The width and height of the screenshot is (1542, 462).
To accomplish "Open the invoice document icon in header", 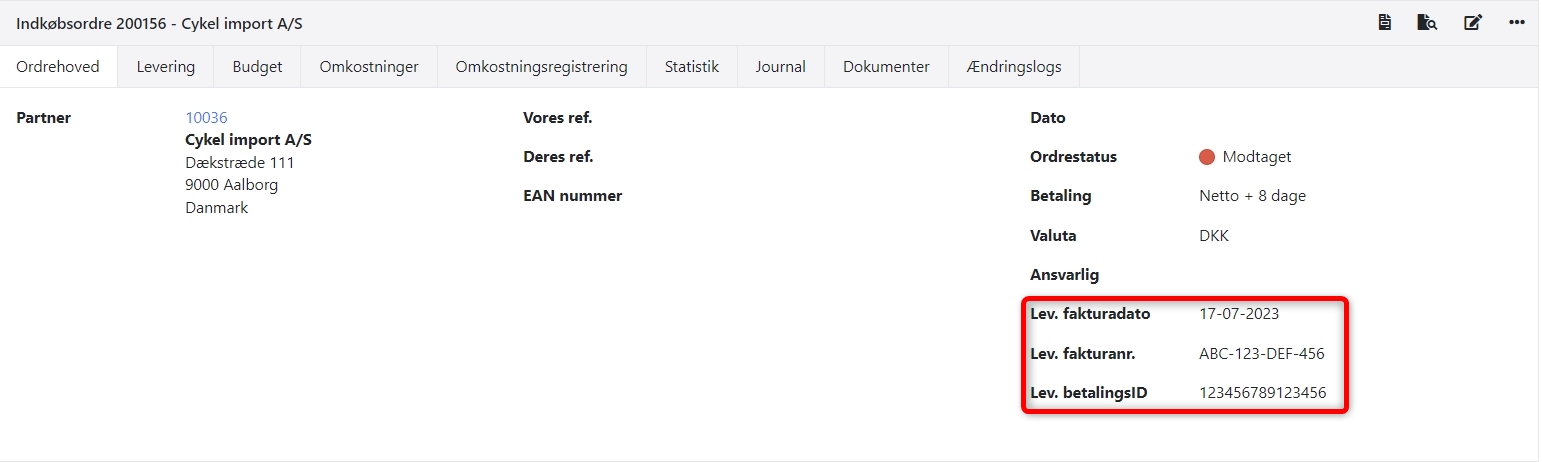I will tap(1385, 22).
